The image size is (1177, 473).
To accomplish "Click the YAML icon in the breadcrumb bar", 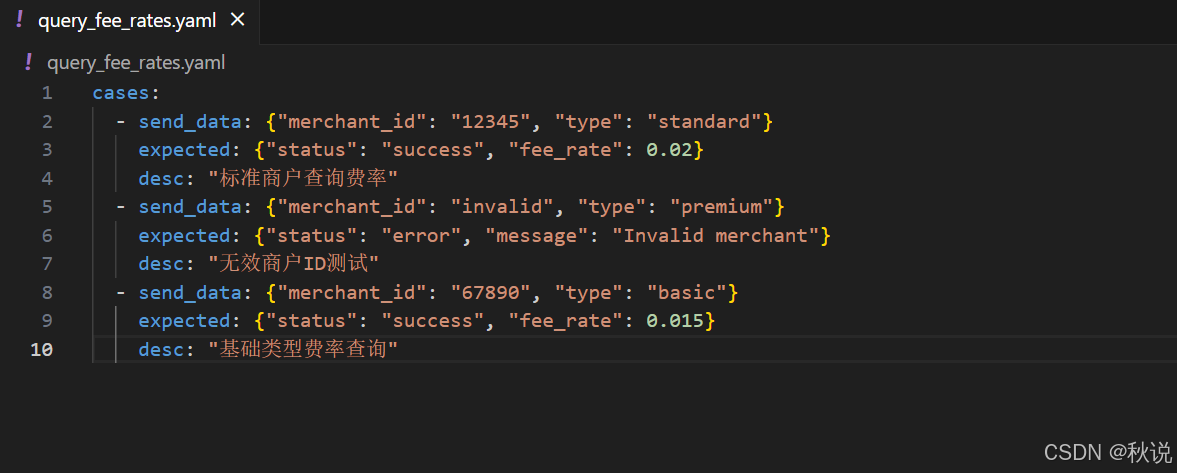I will [29, 62].
